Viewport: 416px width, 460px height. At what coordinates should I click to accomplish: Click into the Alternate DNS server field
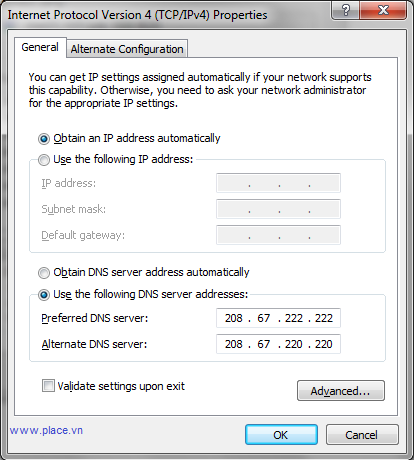[x=278, y=344]
